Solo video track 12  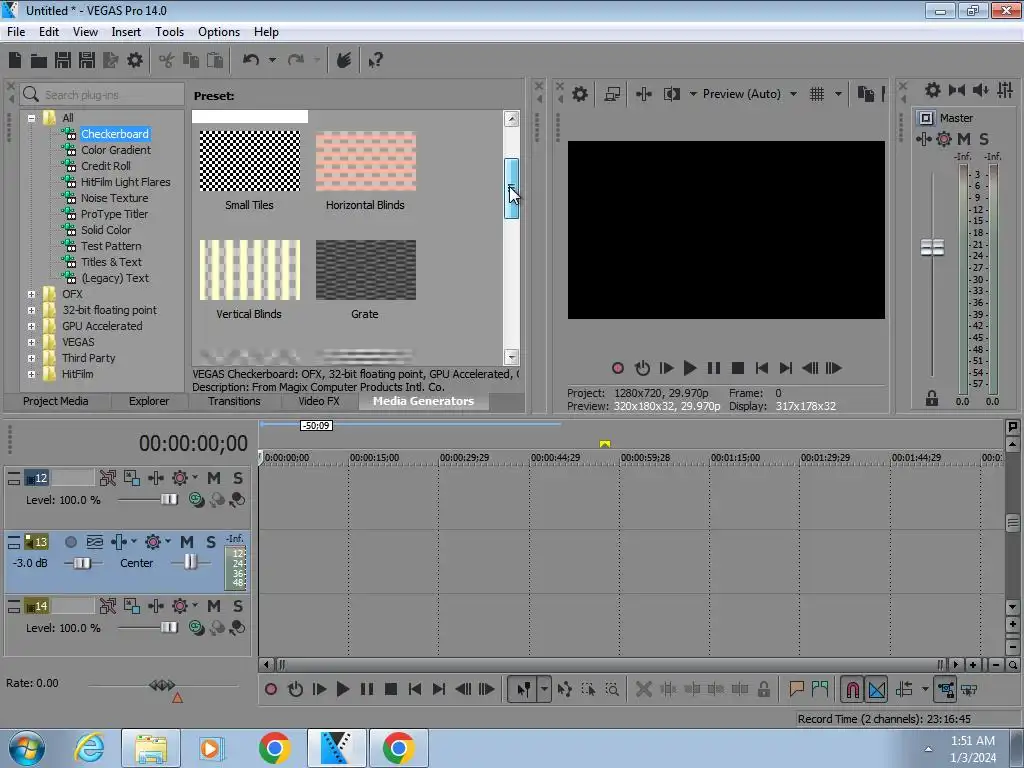point(238,478)
